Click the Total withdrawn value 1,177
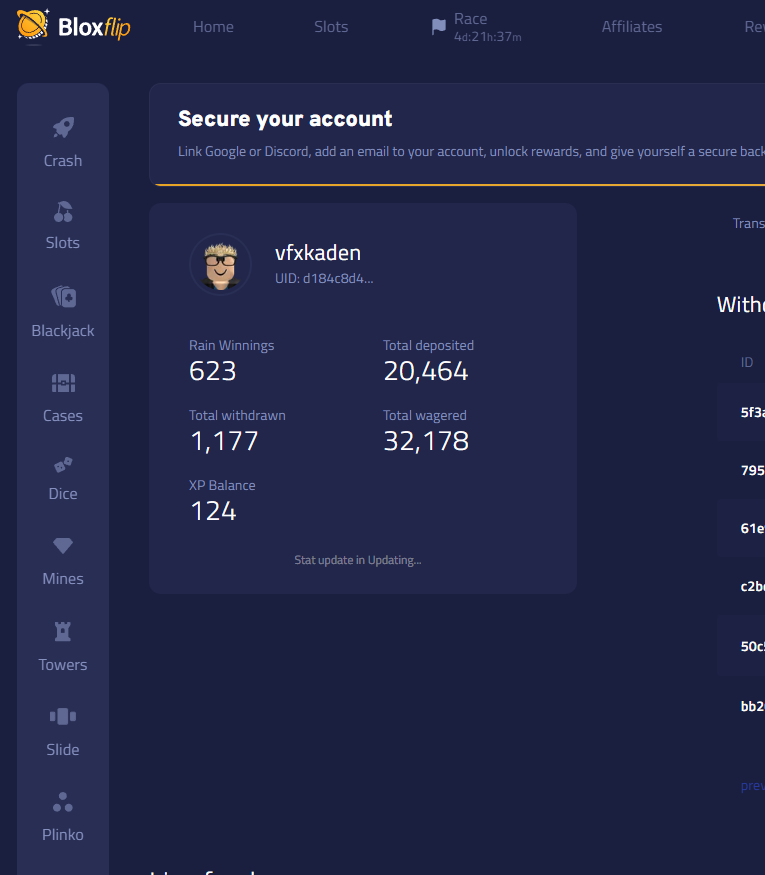The height and width of the screenshot is (875, 765). 224,441
